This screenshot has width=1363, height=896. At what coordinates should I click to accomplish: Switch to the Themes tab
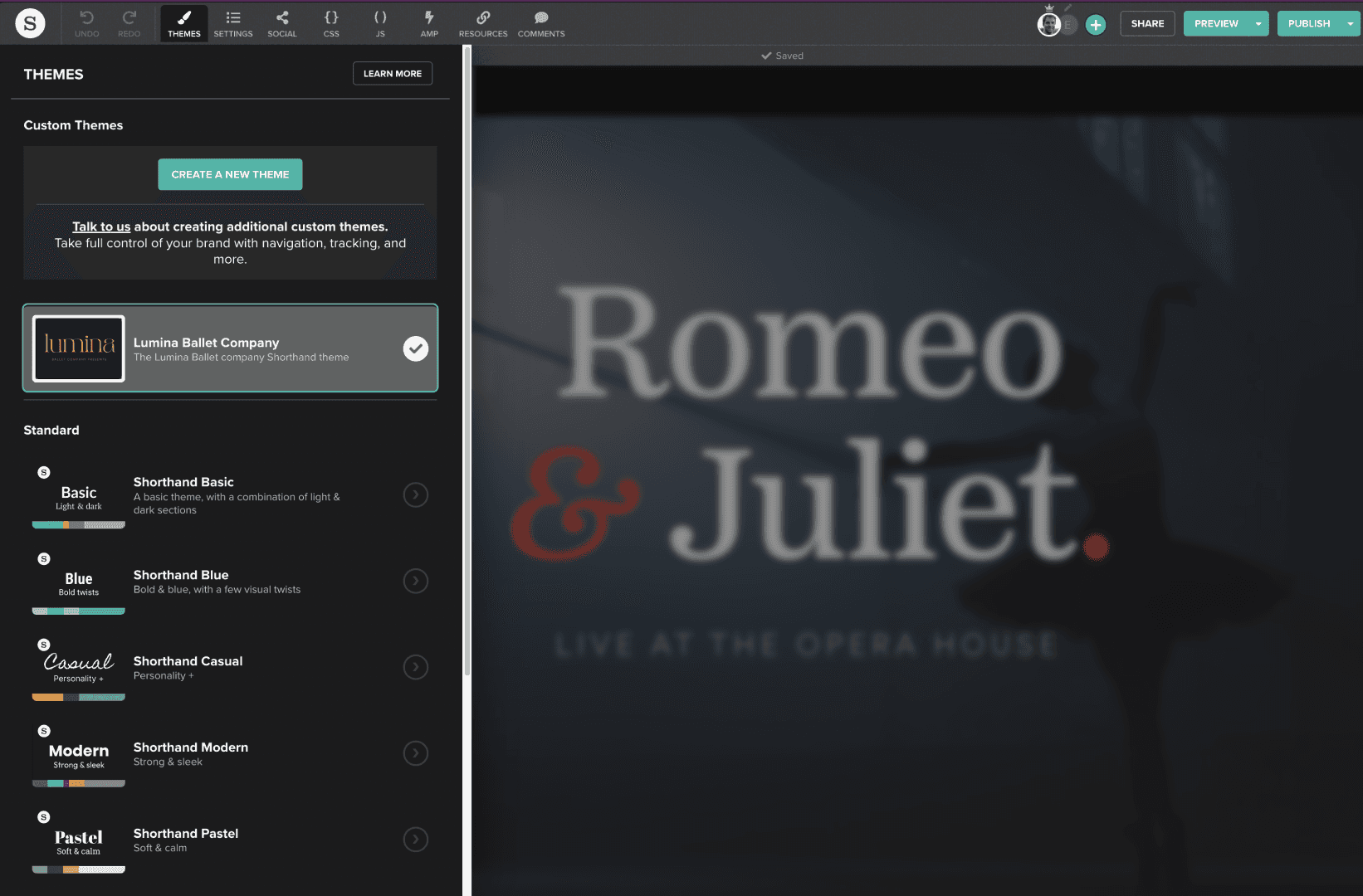(184, 23)
